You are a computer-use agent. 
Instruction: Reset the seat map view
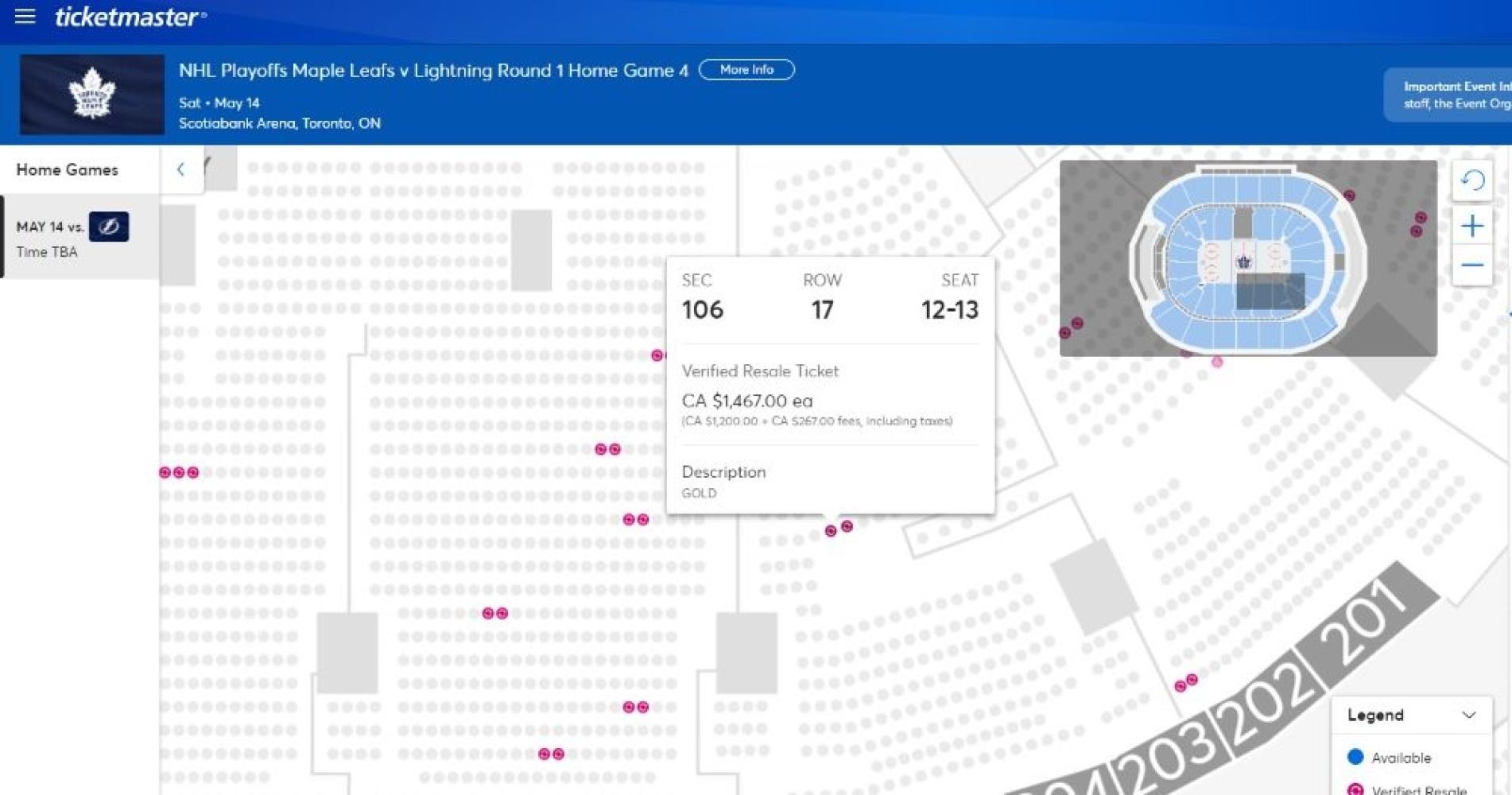(1472, 180)
